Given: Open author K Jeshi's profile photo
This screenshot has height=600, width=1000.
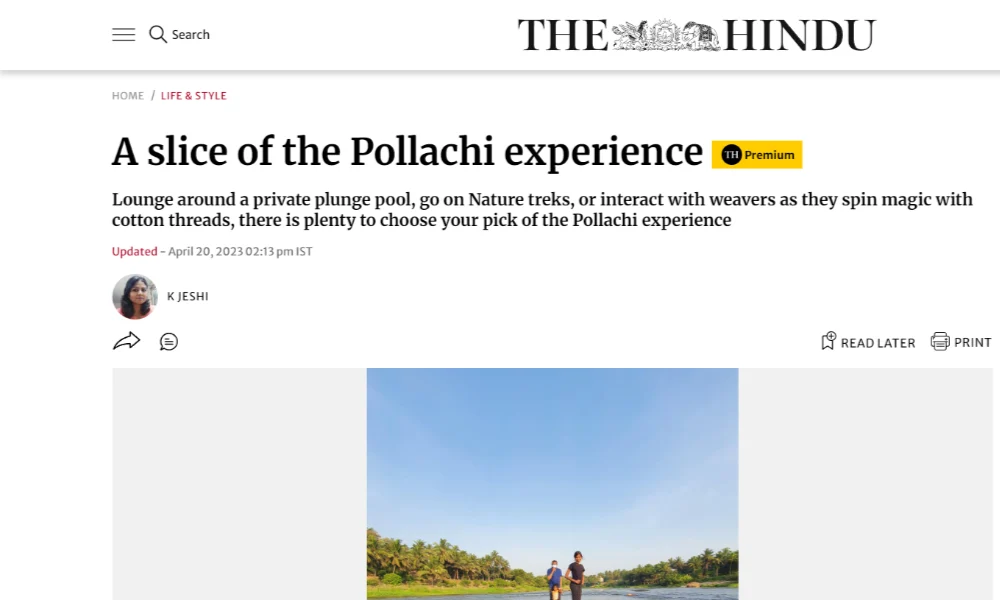Looking at the screenshot, I should pos(135,296).
